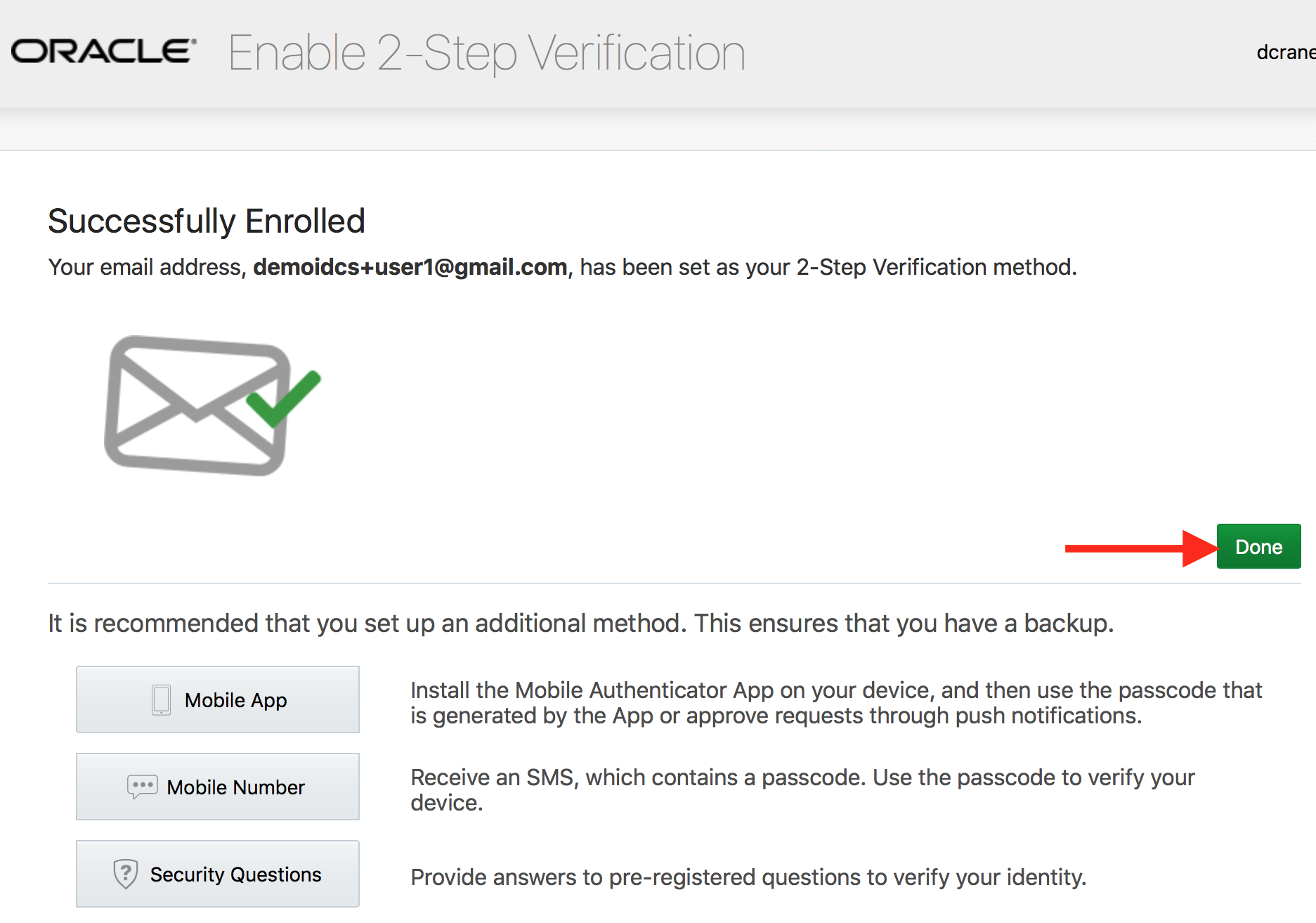Click the envelope with checkmark image
The image size is (1316, 923).
(x=212, y=405)
